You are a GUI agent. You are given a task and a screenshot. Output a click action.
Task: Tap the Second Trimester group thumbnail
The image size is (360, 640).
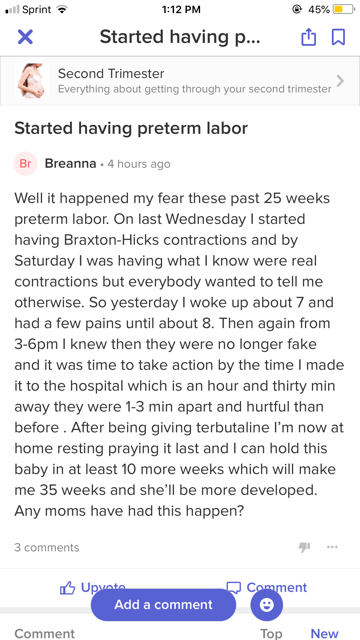(x=31, y=81)
